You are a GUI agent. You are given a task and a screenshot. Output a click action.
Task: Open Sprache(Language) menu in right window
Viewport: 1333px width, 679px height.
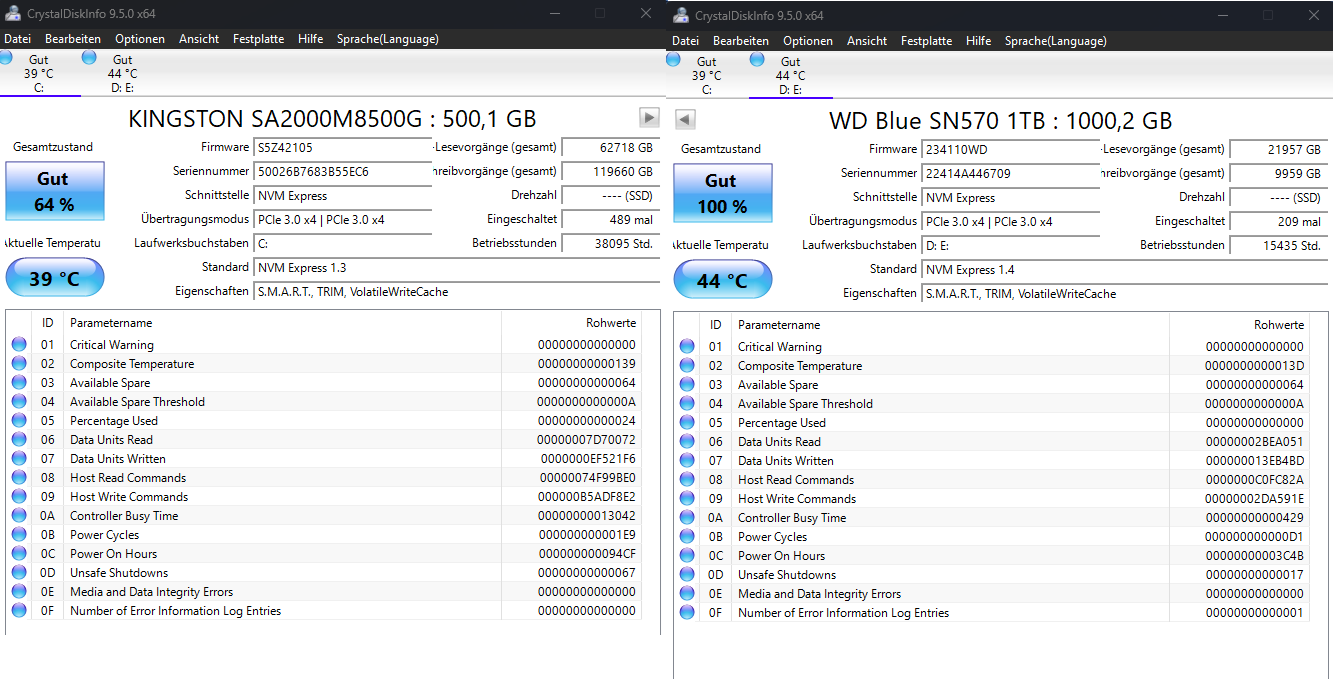1055,41
